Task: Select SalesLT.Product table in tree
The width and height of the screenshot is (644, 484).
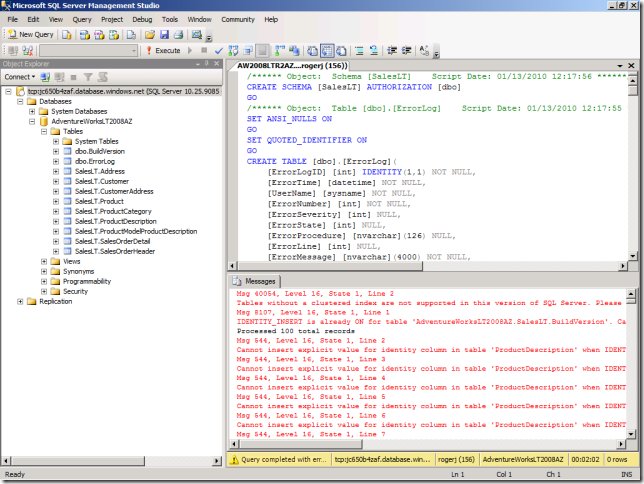Action: (x=99, y=201)
